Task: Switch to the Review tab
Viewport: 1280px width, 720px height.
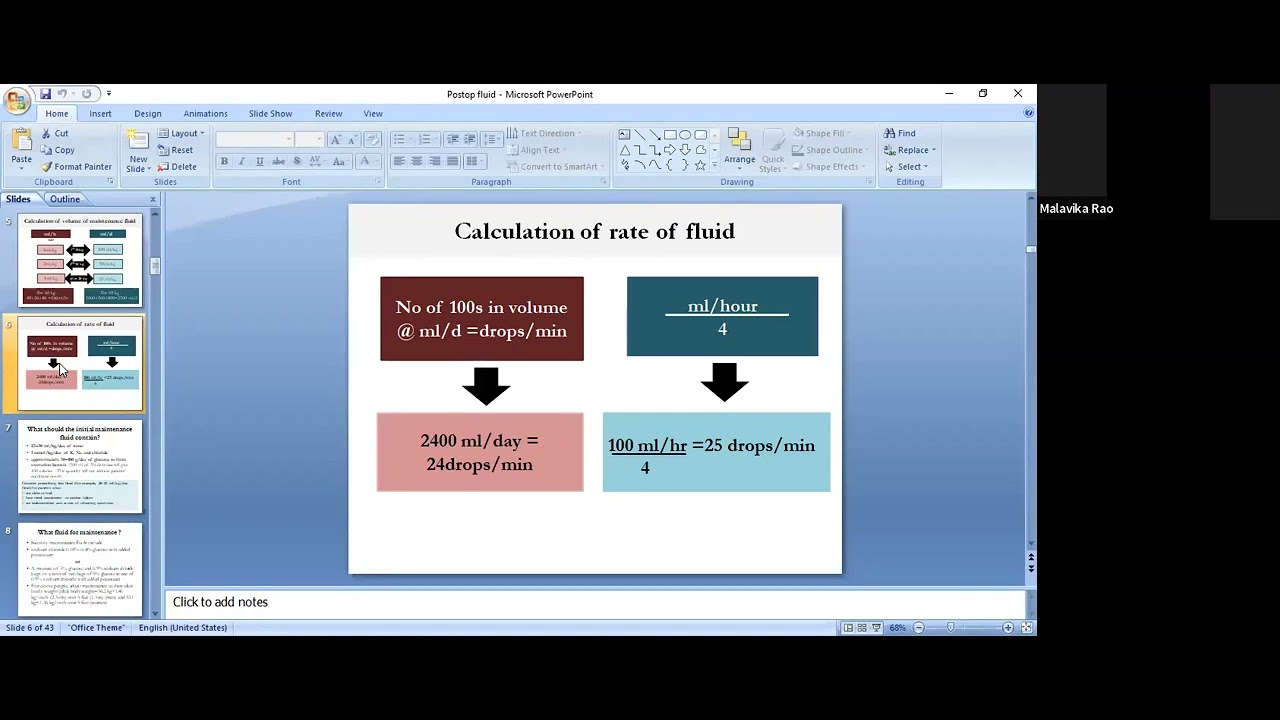Action: click(x=328, y=114)
